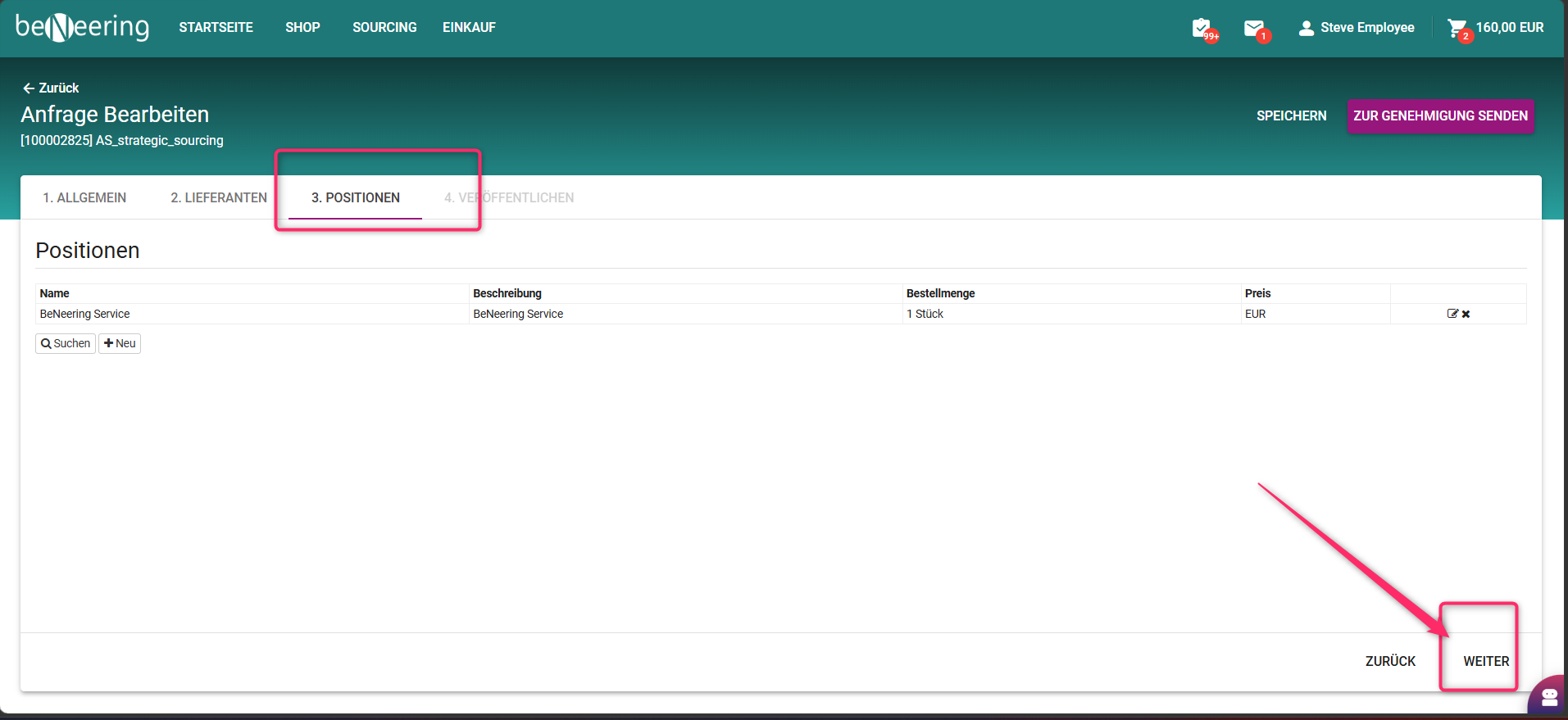Select the 3. POSITIONEN tab
This screenshot has height=720, width=1568.
point(356,197)
